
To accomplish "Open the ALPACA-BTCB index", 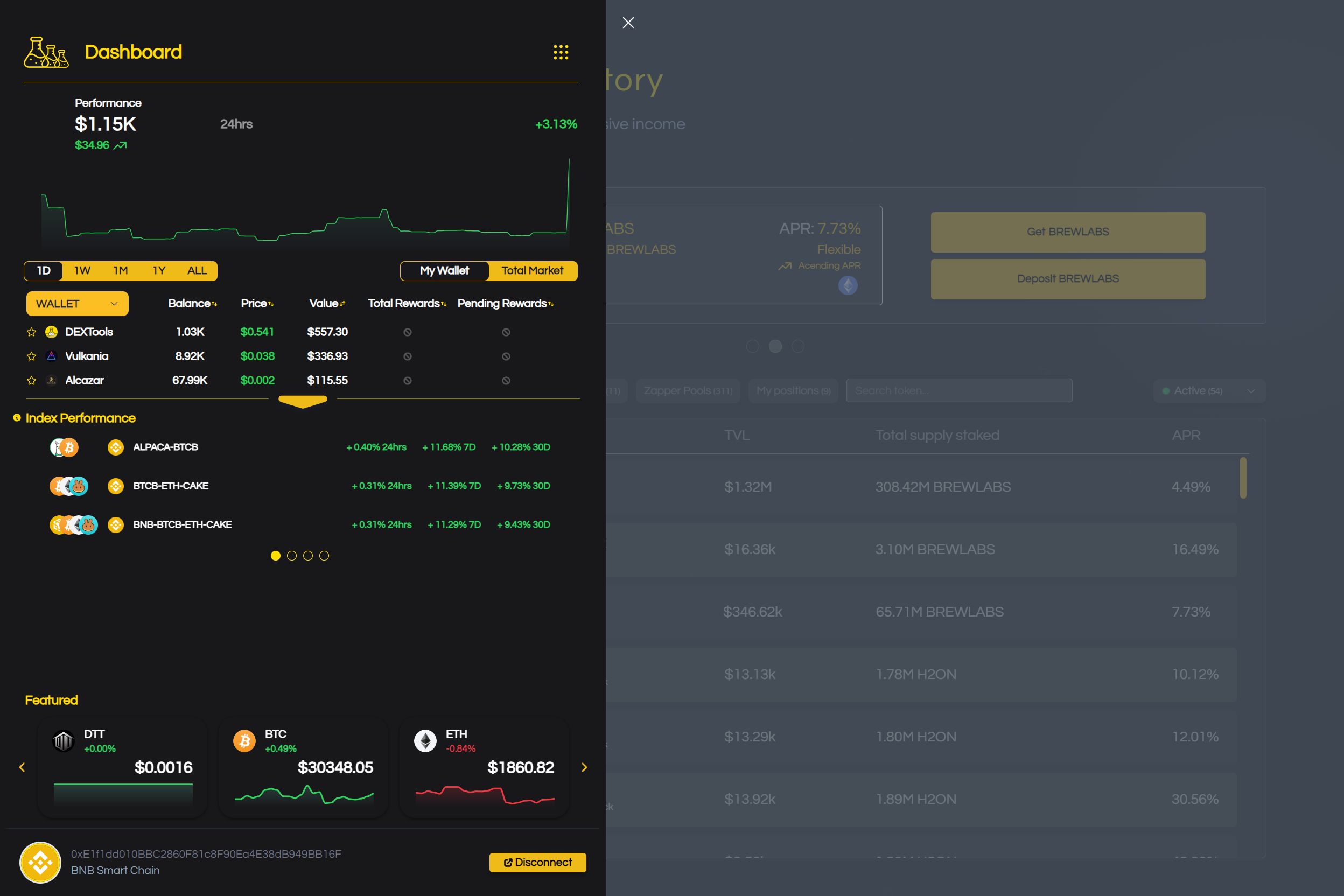I will click(x=166, y=447).
